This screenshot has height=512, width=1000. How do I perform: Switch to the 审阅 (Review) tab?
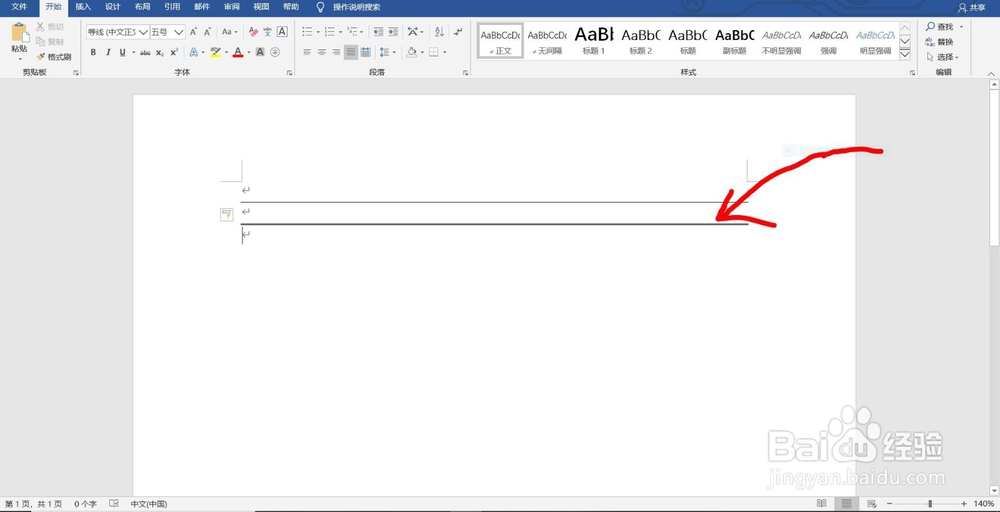(x=232, y=7)
